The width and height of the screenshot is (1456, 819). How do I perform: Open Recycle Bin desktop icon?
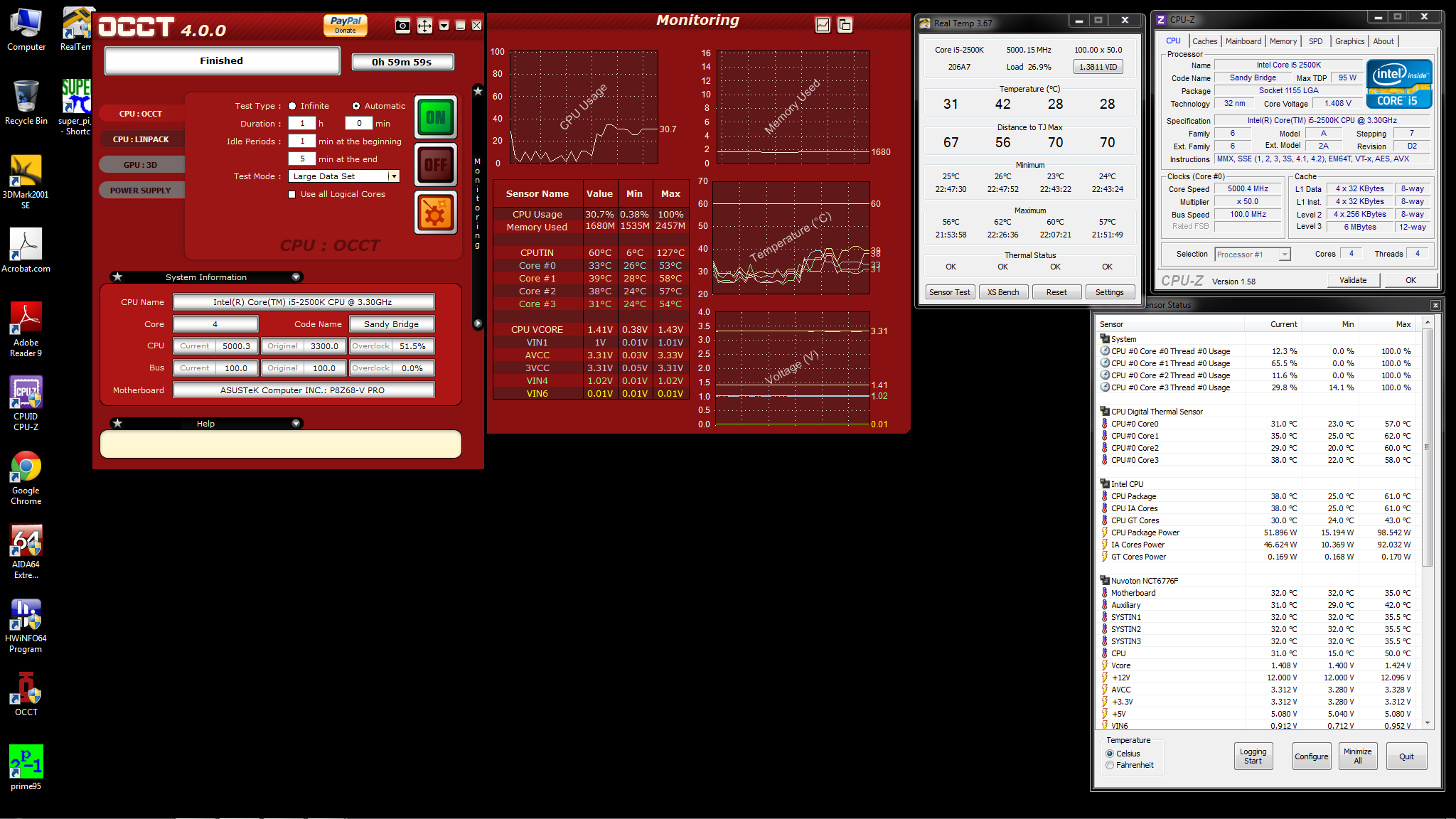26,102
